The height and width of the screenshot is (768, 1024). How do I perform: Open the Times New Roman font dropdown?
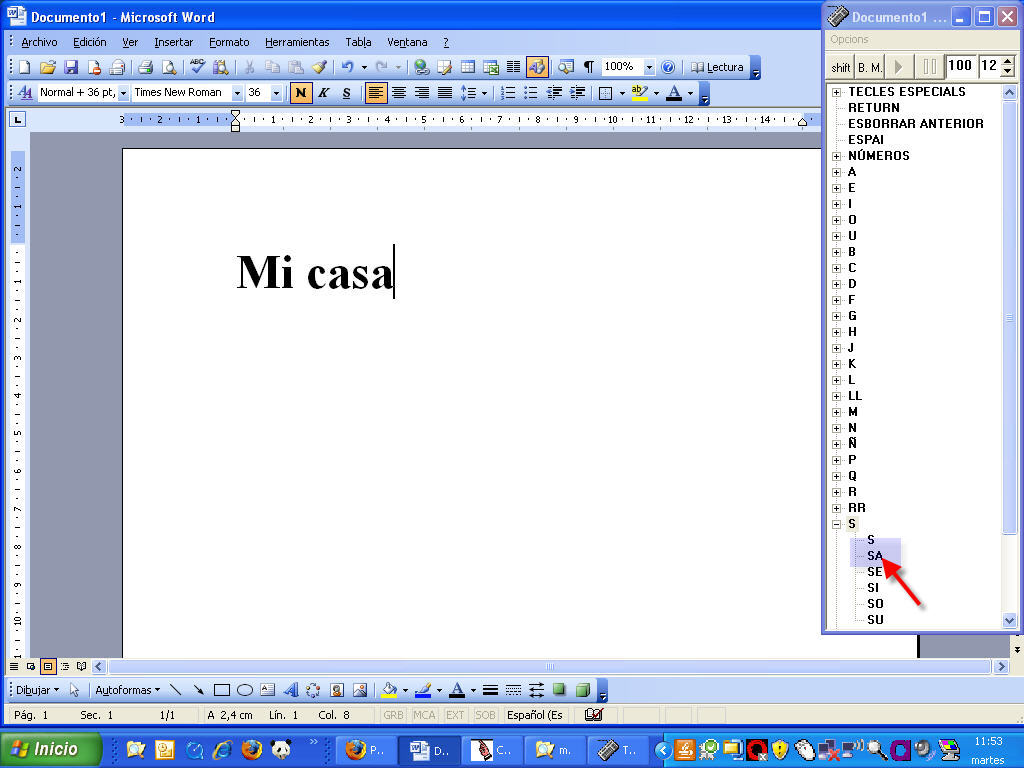coord(237,93)
